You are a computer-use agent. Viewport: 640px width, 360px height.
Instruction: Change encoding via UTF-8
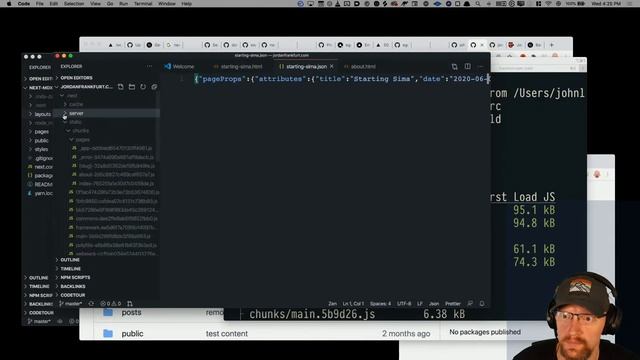coord(404,303)
